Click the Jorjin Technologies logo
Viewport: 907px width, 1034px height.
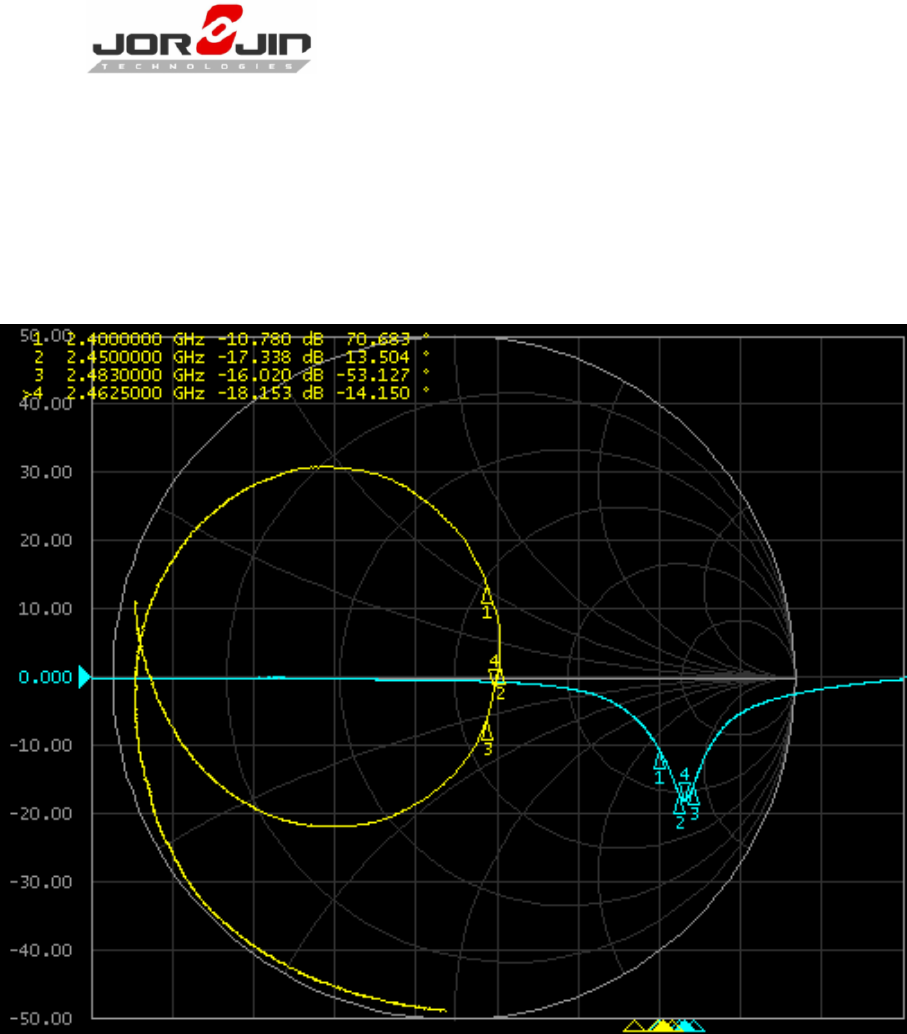[x=200, y=39]
